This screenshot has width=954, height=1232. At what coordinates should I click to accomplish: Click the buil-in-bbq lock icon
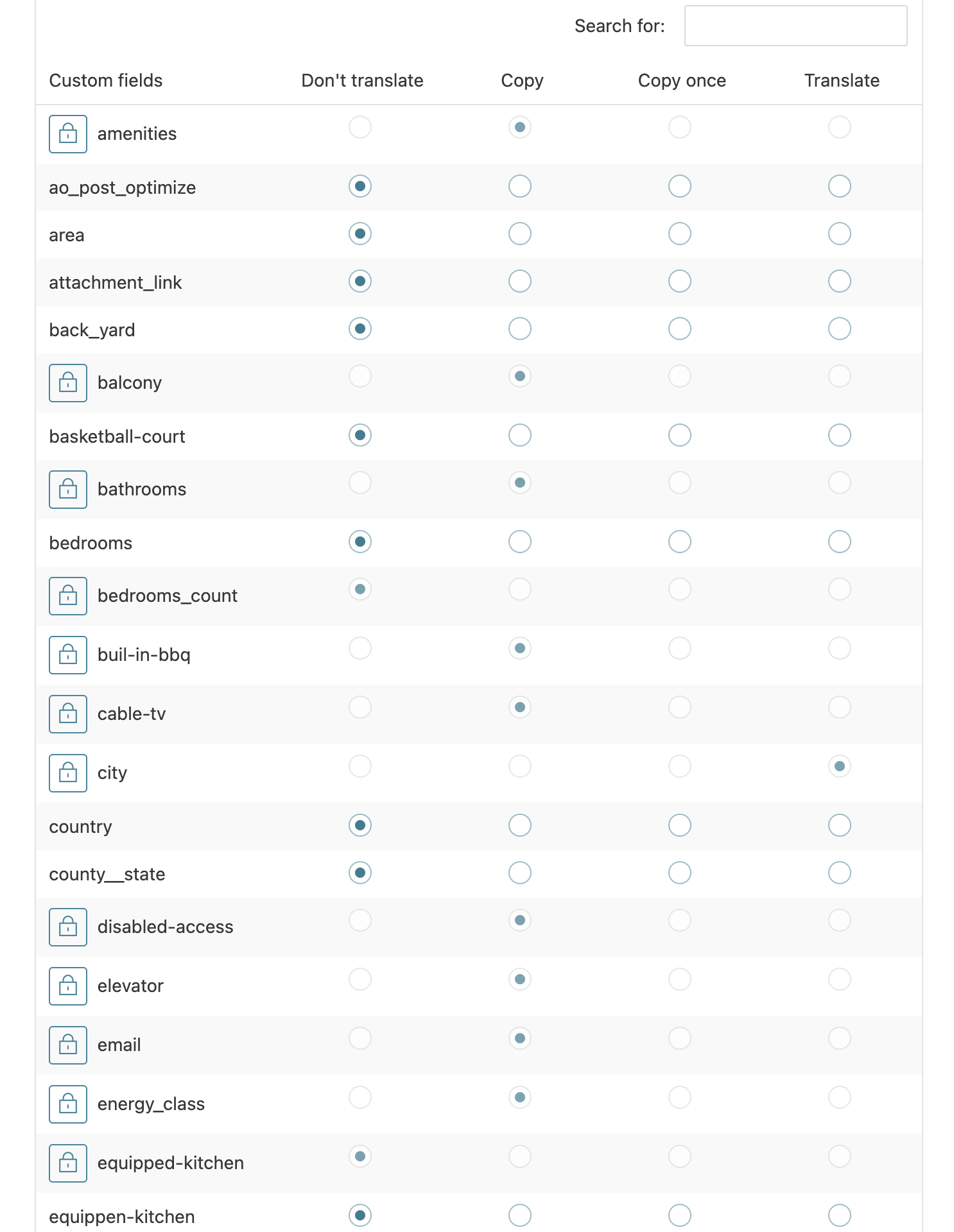click(68, 655)
